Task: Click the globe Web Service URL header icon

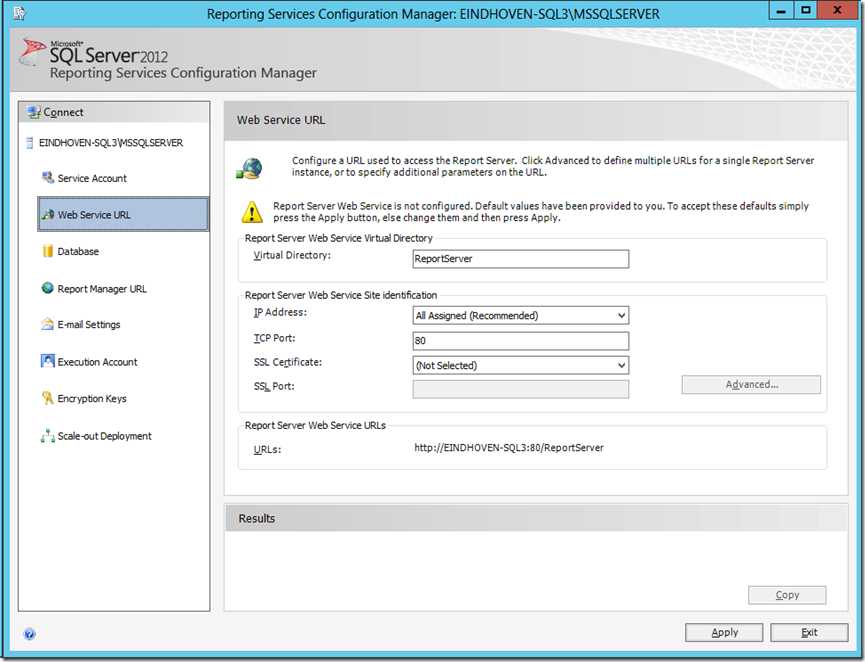Action: click(x=250, y=168)
